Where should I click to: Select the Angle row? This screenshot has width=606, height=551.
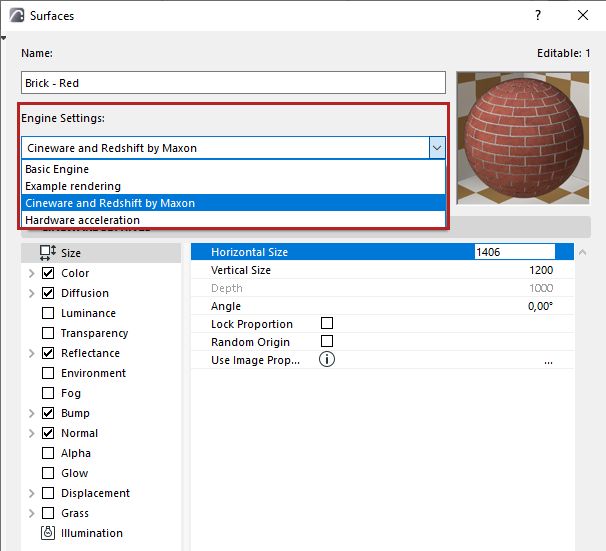(382, 306)
